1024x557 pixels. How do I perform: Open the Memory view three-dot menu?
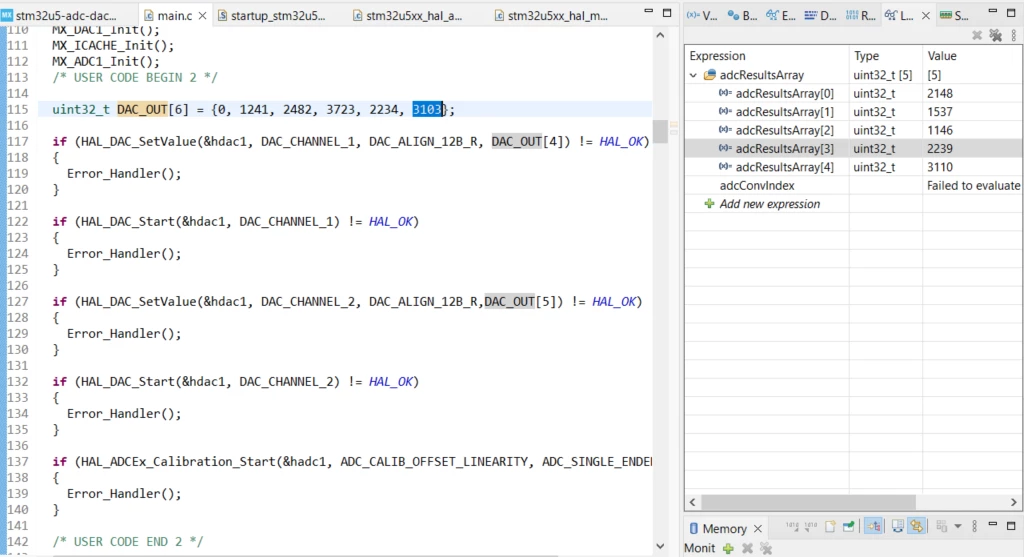point(974,526)
